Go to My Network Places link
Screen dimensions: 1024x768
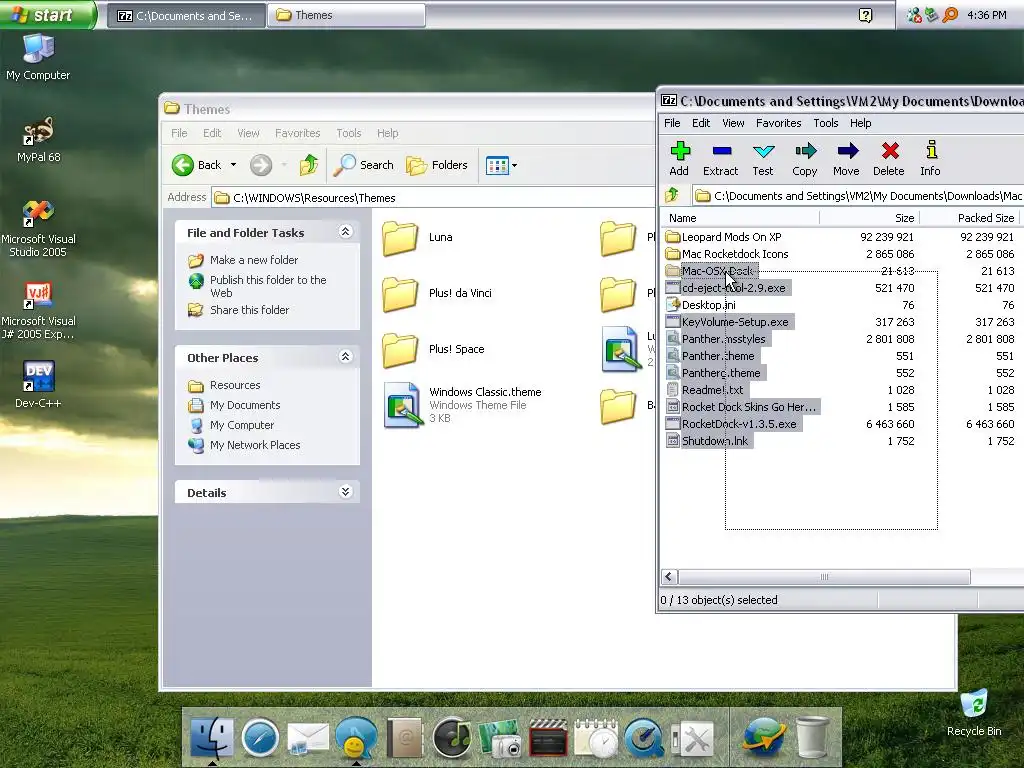click(x=255, y=445)
